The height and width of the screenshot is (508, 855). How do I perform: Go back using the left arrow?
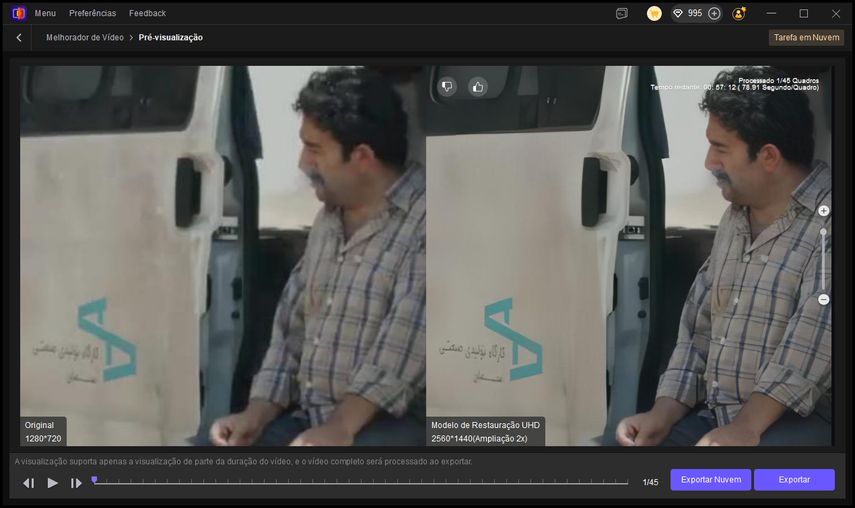click(x=19, y=37)
